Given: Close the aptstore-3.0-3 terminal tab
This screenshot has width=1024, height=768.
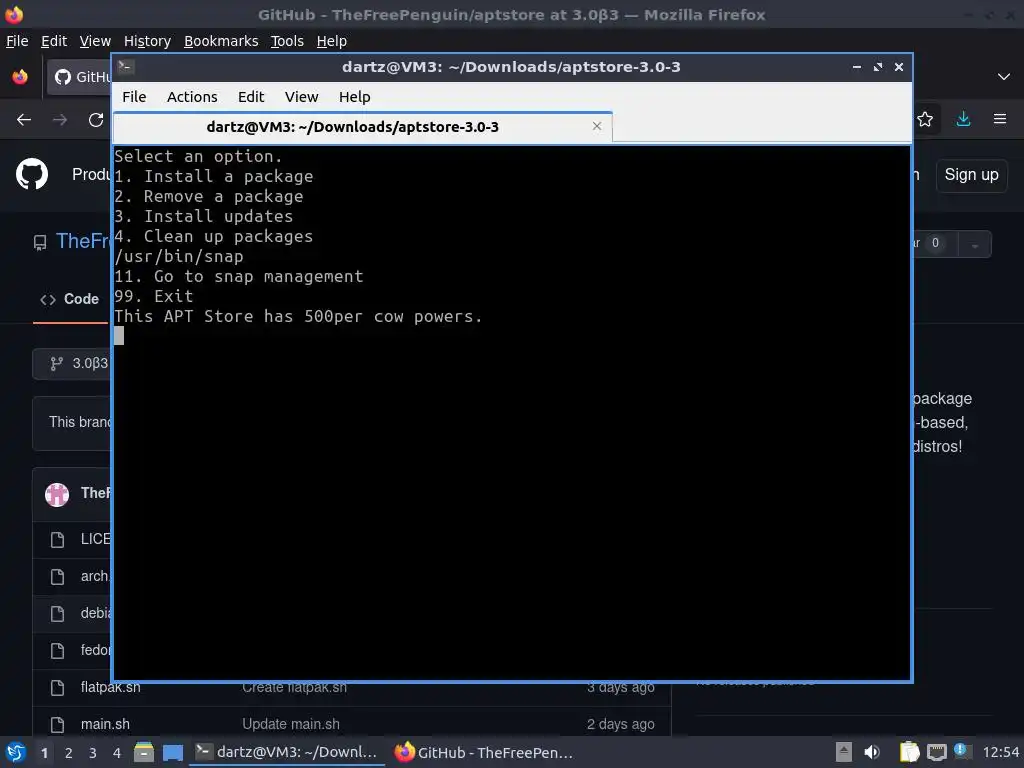Looking at the screenshot, I should [596, 126].
